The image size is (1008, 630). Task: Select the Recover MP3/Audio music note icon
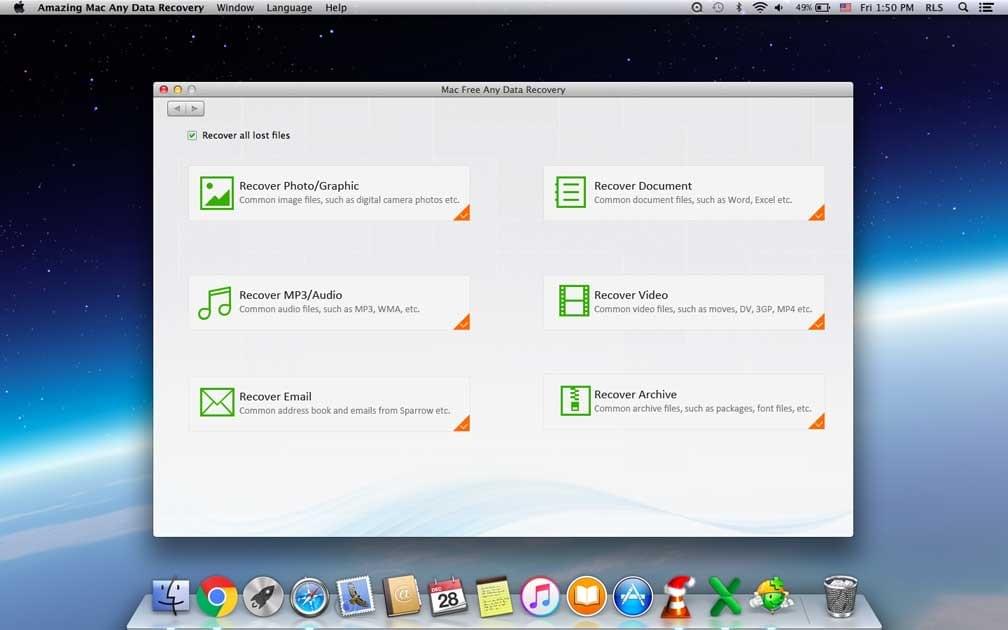215,301
